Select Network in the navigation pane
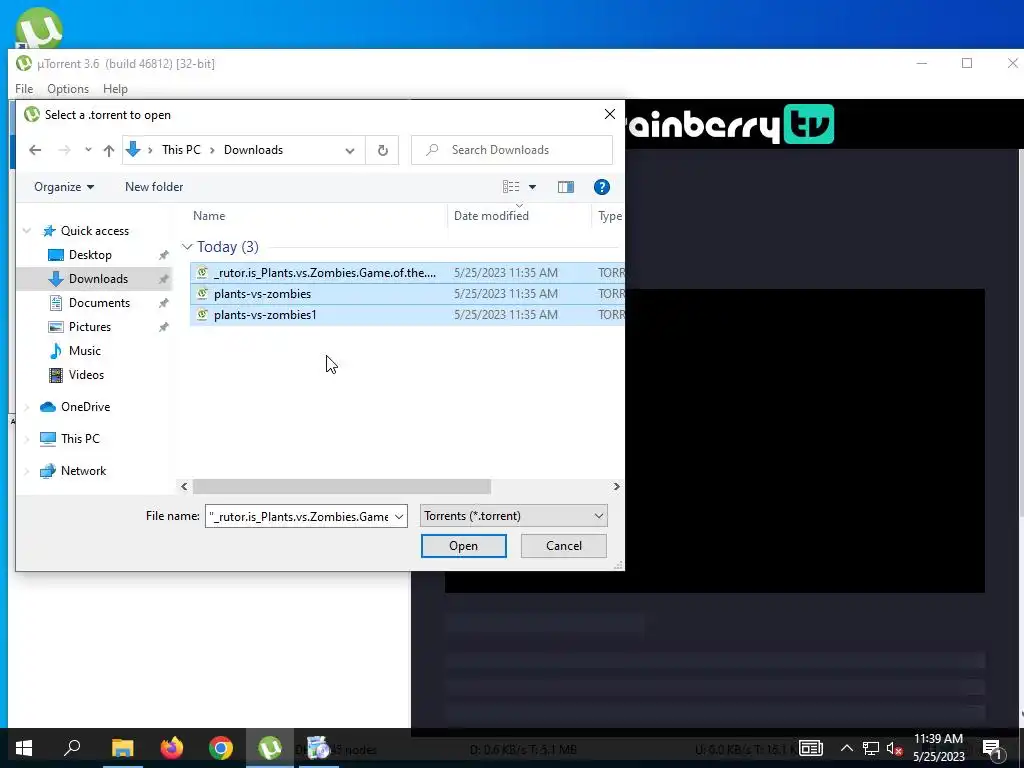Screen dimensions: 1024x768 pos(84,471)
